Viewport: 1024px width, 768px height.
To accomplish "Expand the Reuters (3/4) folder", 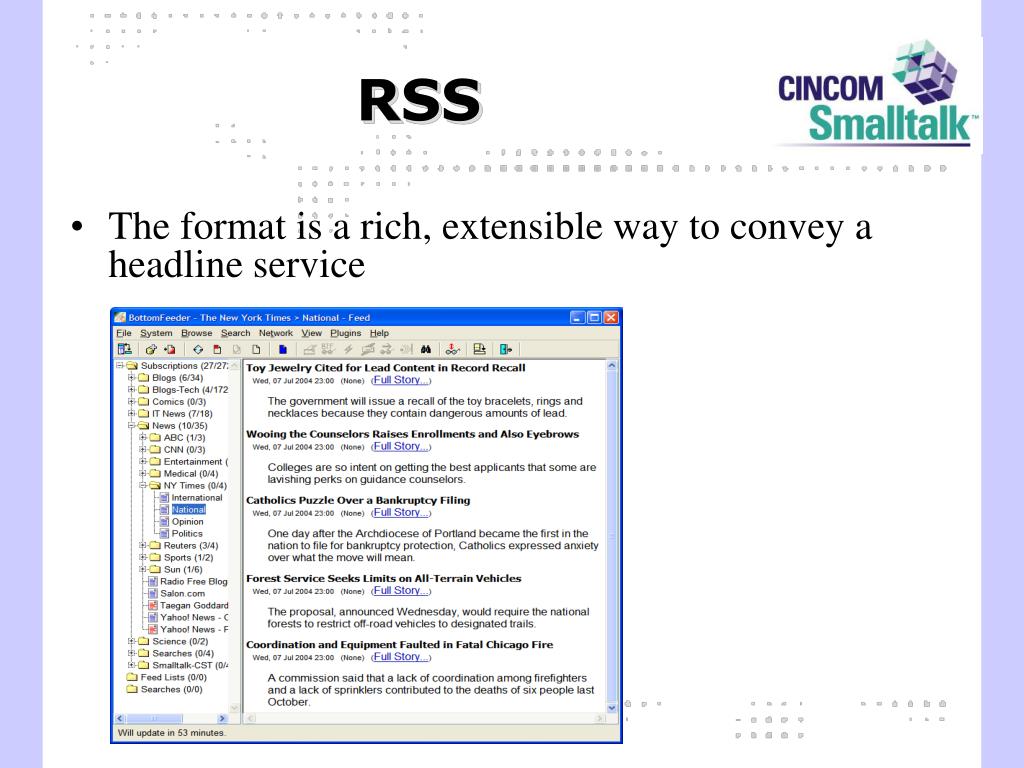I will (x=142, y=545).
